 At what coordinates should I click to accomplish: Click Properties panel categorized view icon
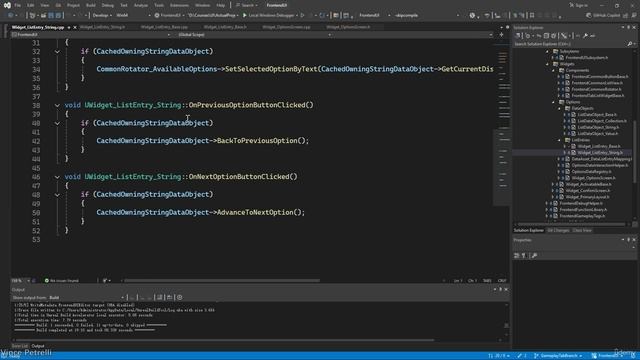517,256
